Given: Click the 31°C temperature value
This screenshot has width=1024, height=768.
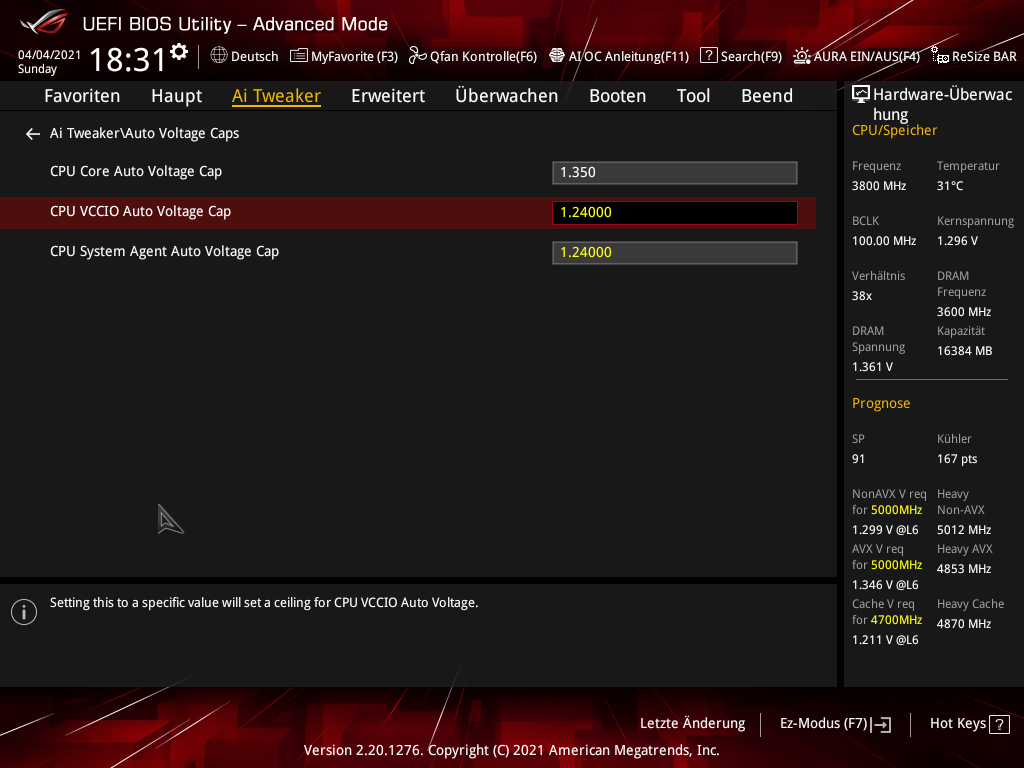Looking at the screenshot, I should 950,186.
